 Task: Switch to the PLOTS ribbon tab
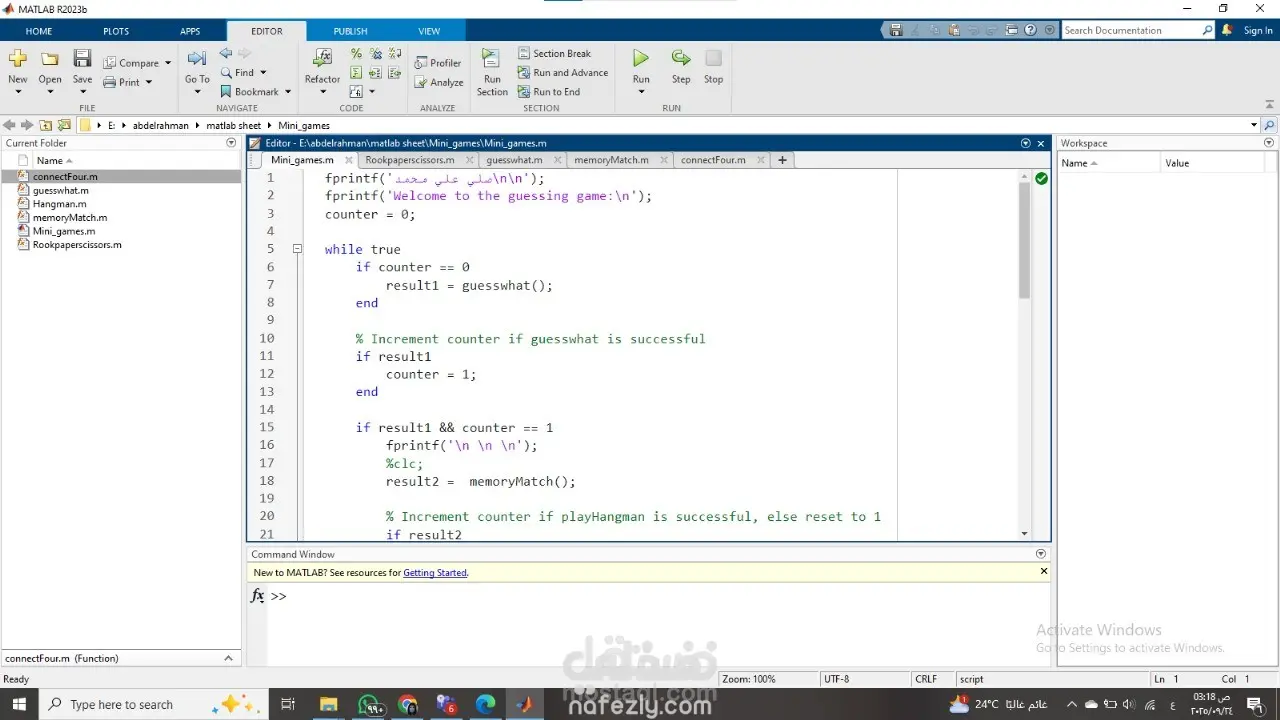pyautogui.click(x=116, y=31)
